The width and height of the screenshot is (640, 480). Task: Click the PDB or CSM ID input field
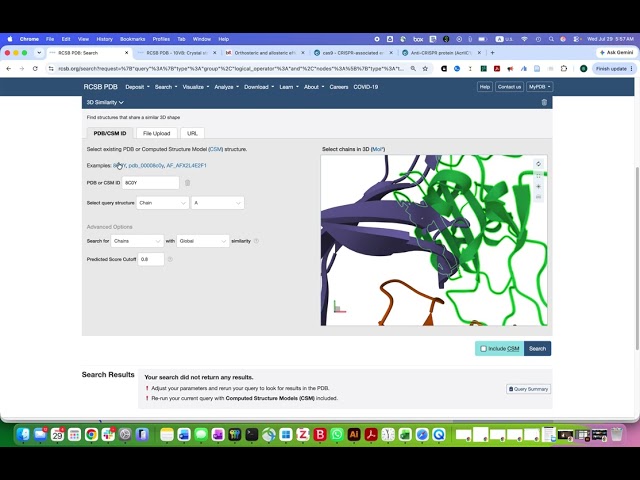click(x=150, y=183)
